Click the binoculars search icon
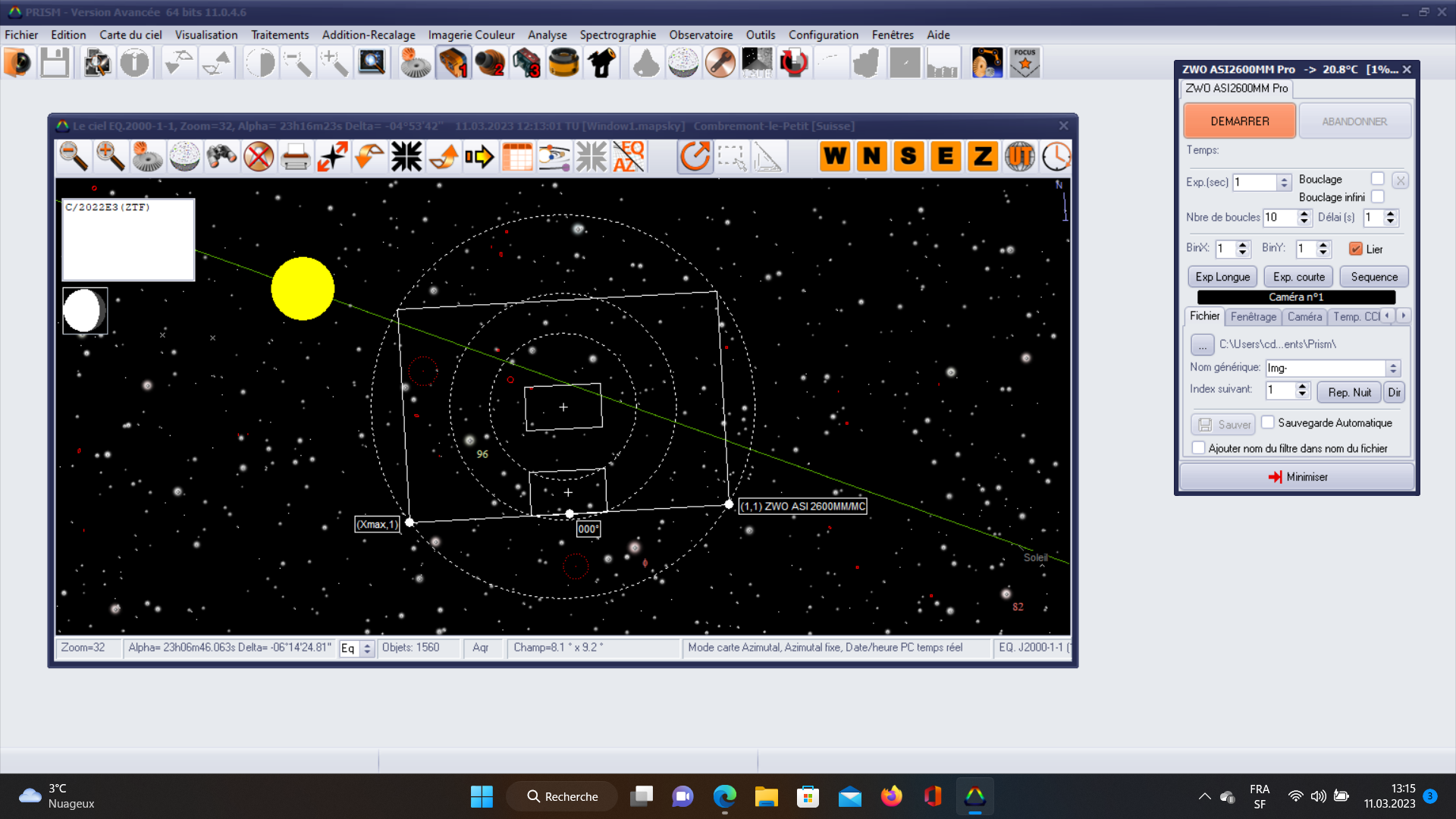This screenshot has width=1456, height=819. 221,157
